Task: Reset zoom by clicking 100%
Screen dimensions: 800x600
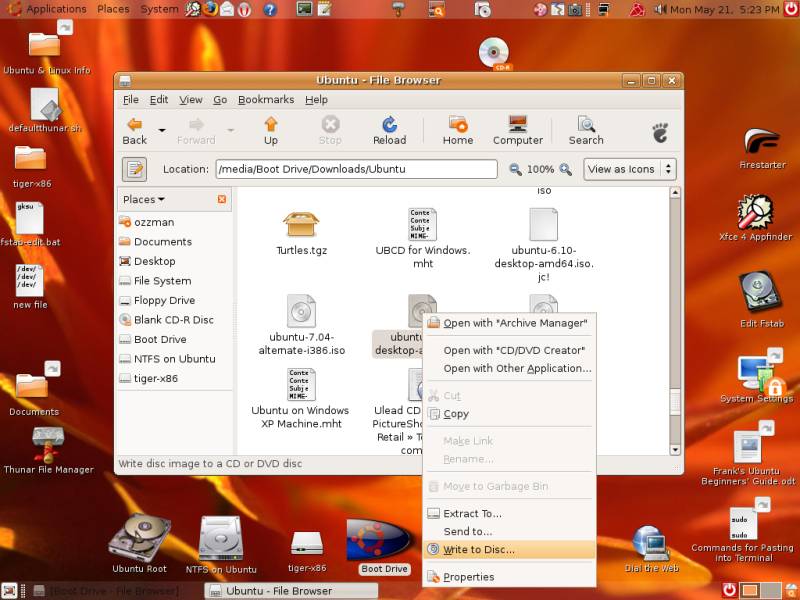Action: click(540, 169)
